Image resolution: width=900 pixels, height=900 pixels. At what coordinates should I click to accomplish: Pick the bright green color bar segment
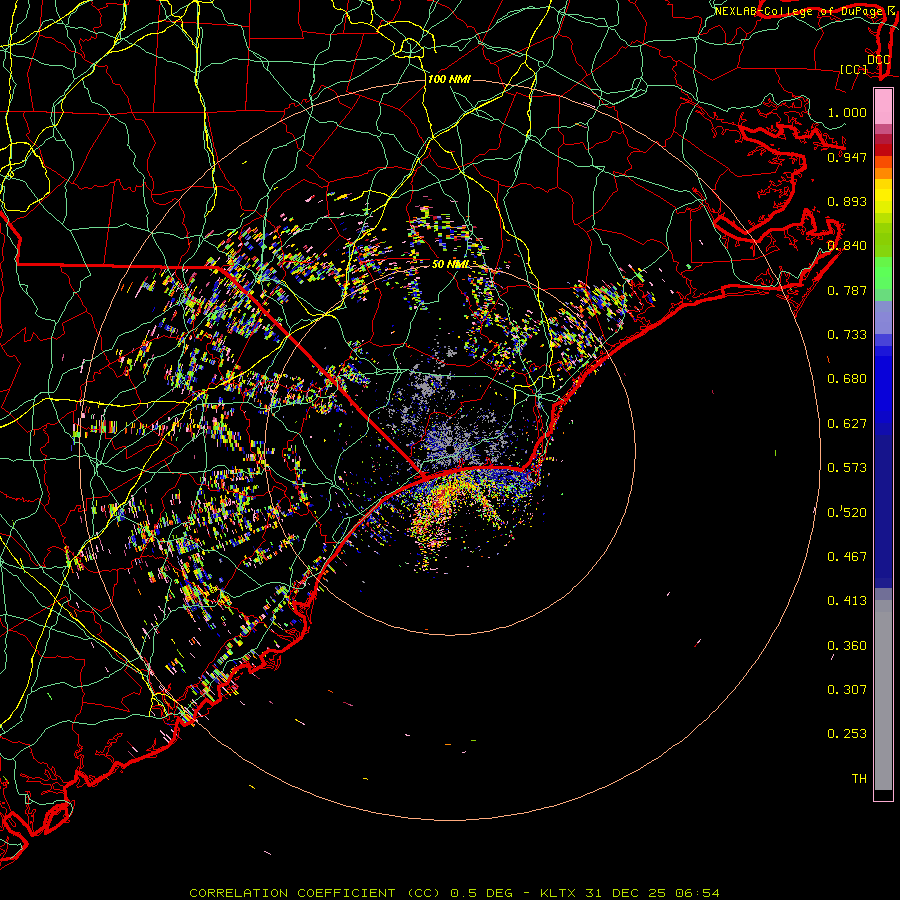click(883, 273)
